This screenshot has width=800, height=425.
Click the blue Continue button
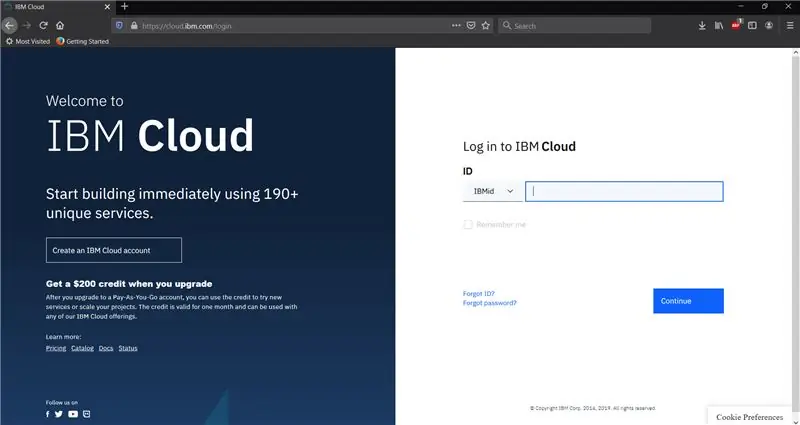pos(688,301)
